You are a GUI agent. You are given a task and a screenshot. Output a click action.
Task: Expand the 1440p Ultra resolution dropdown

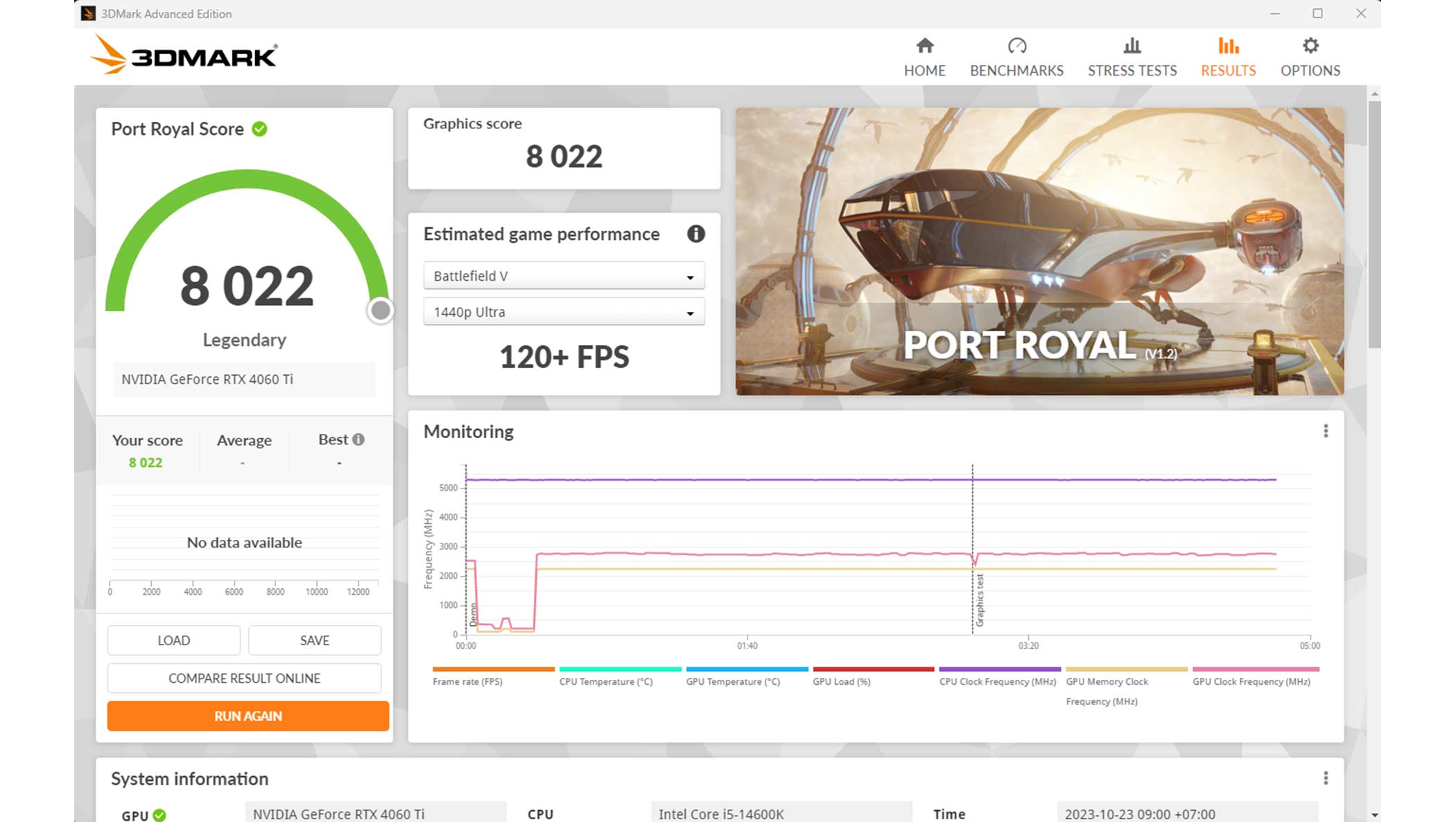[564, 312]
